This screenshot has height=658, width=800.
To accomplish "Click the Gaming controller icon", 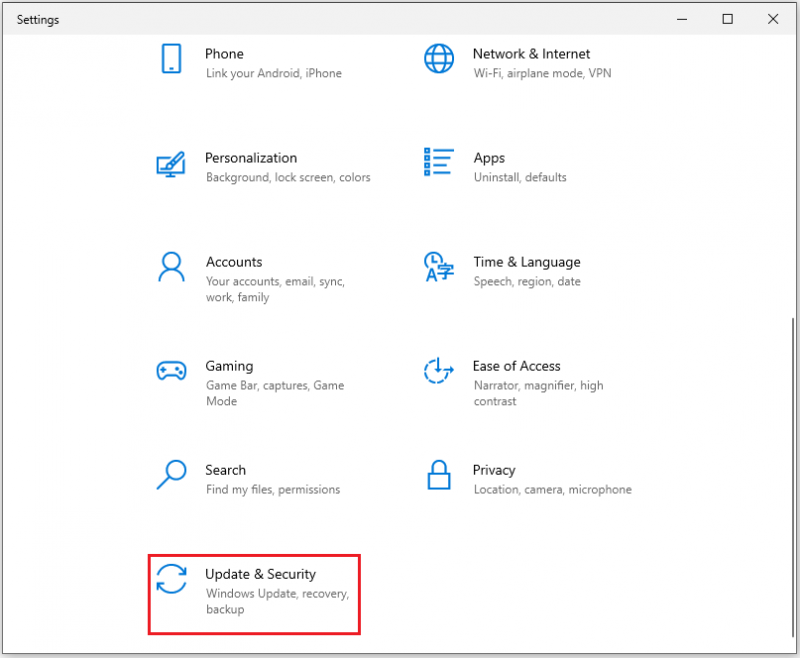I will pos(171,371).
